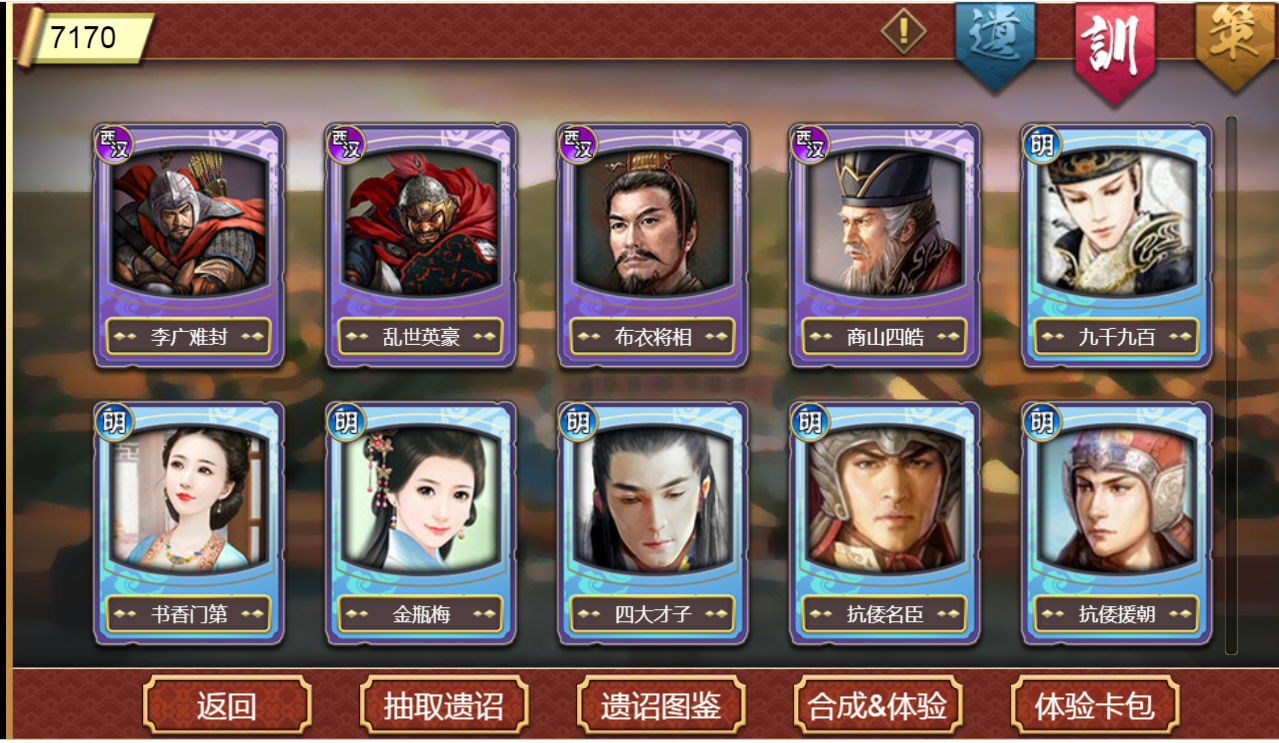Click 明 dynasty badge on 书香门第 card
The height and width of the screenshot is (743, 1279).
[x=114, y=422]
